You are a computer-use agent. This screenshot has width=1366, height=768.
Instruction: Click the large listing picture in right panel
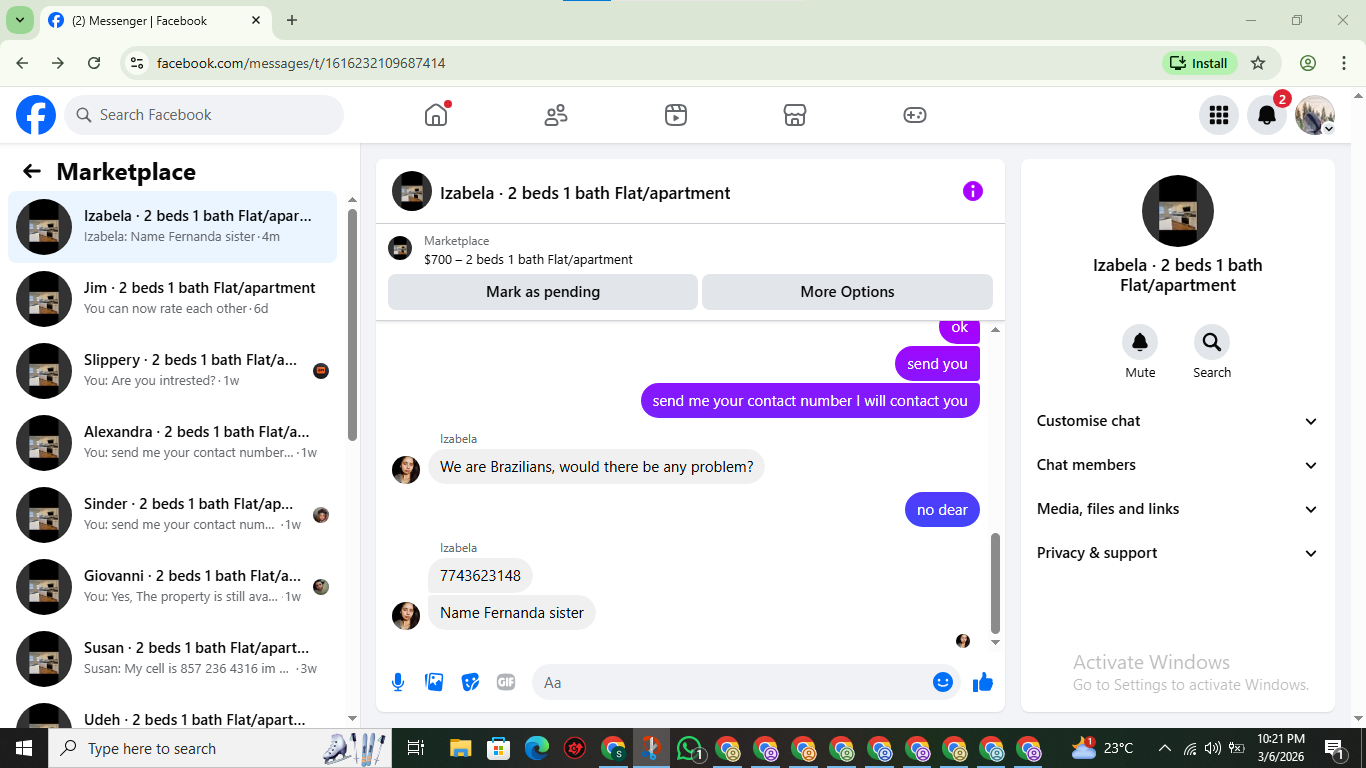pos(1178,211)
